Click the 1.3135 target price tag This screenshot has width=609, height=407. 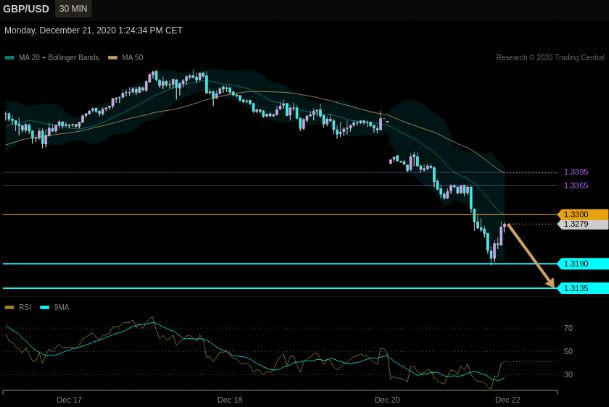[x=583, y=288]
